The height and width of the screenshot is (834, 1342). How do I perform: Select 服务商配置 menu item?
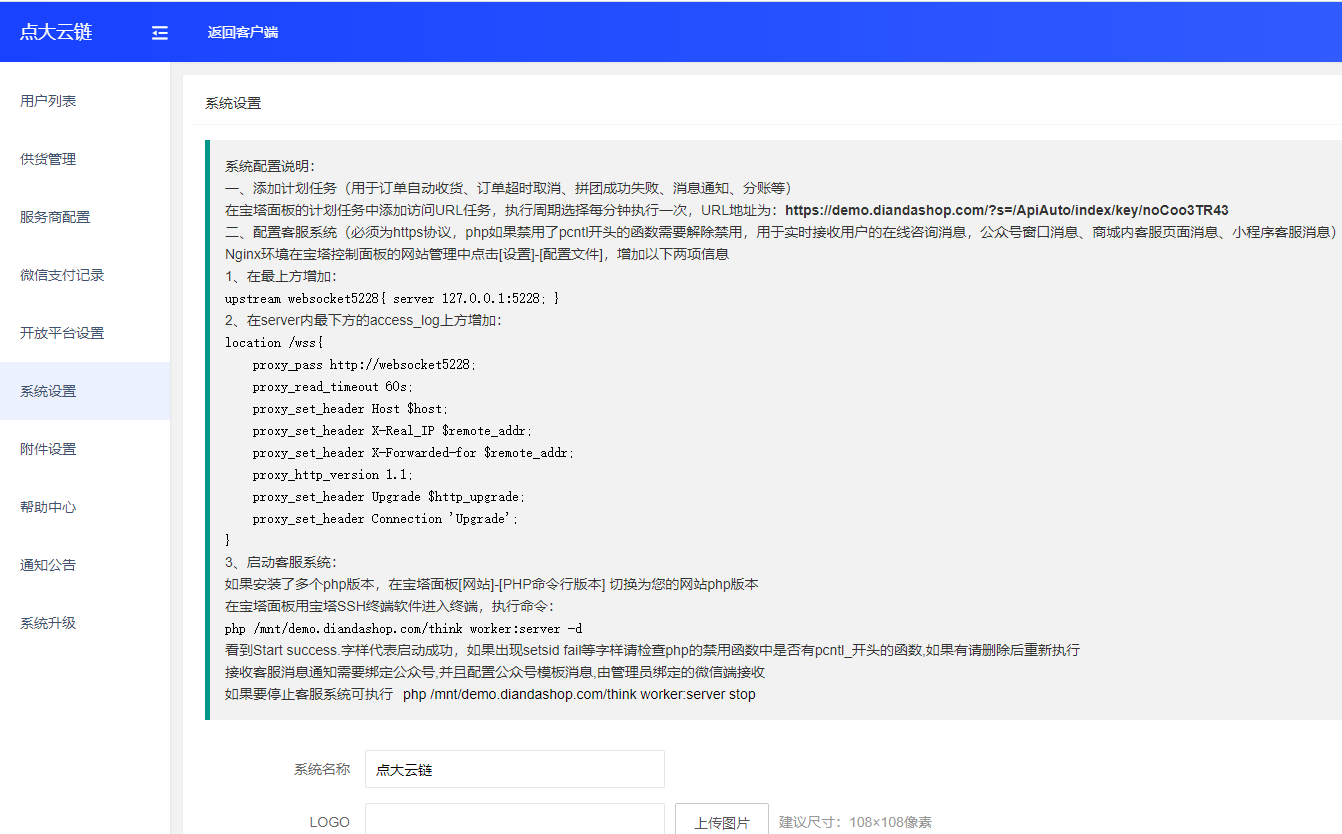85,217
